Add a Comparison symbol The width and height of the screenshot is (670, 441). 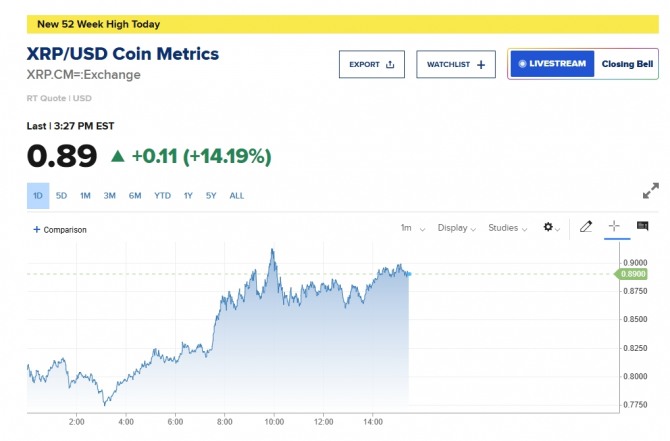coord(60,229)
